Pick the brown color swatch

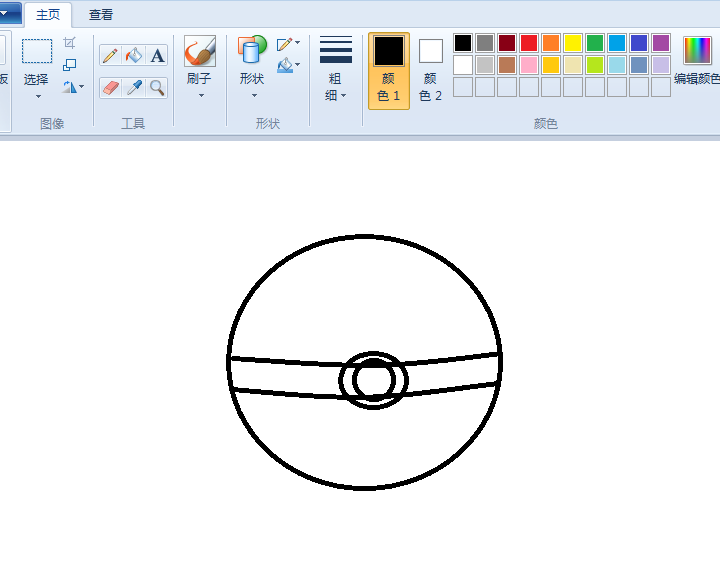pyautogui.click(x=507, y=65)
